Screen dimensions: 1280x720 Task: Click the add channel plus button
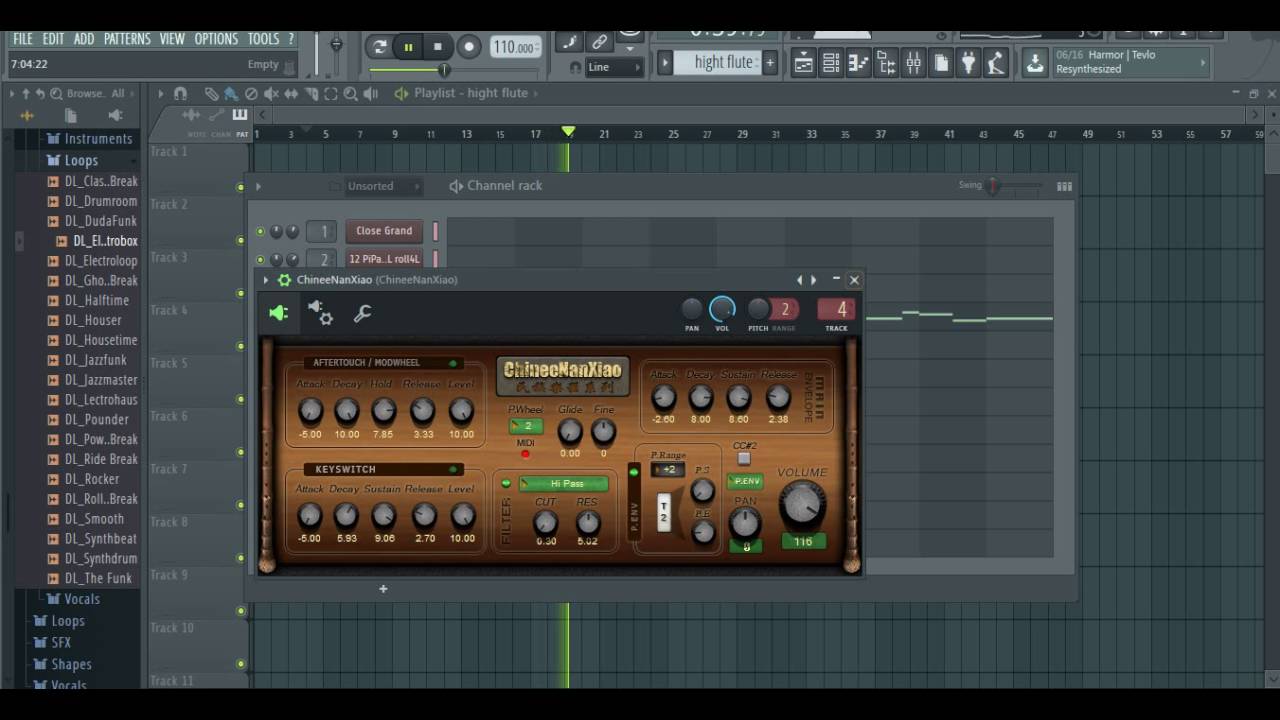coord(383,589)
